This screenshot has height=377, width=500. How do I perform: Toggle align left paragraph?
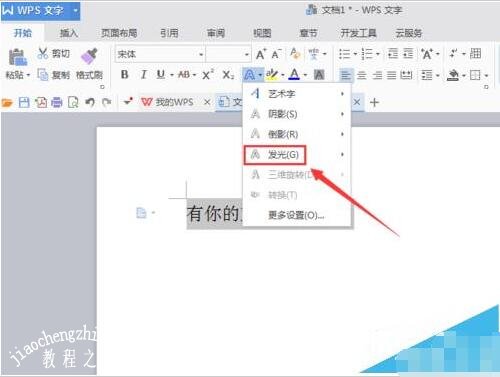click(x=346, y=75)
